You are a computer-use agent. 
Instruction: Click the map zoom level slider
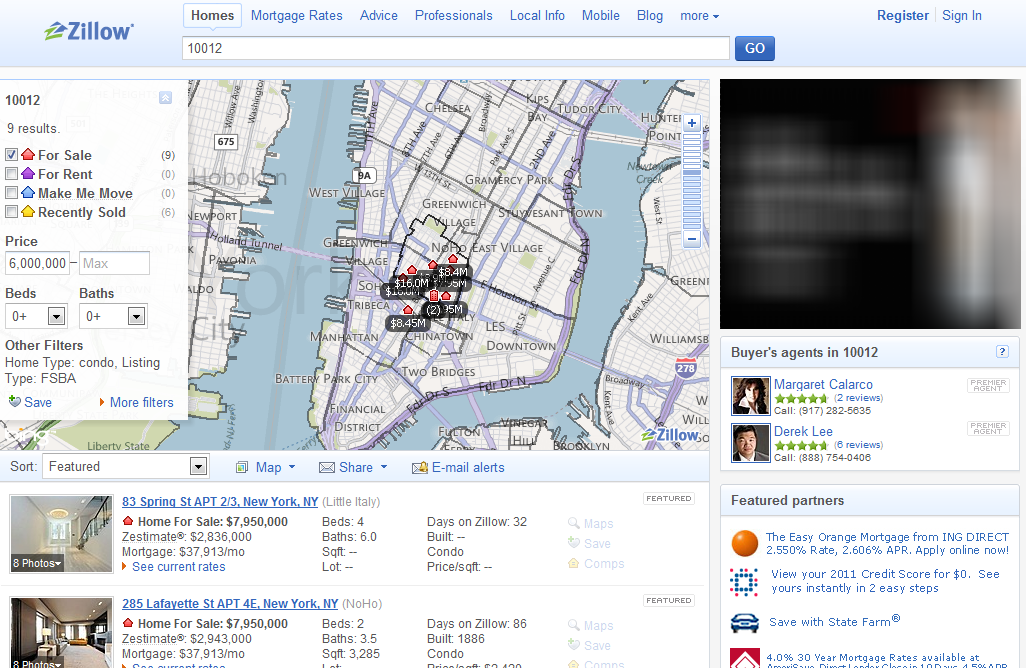click(691, 181)
